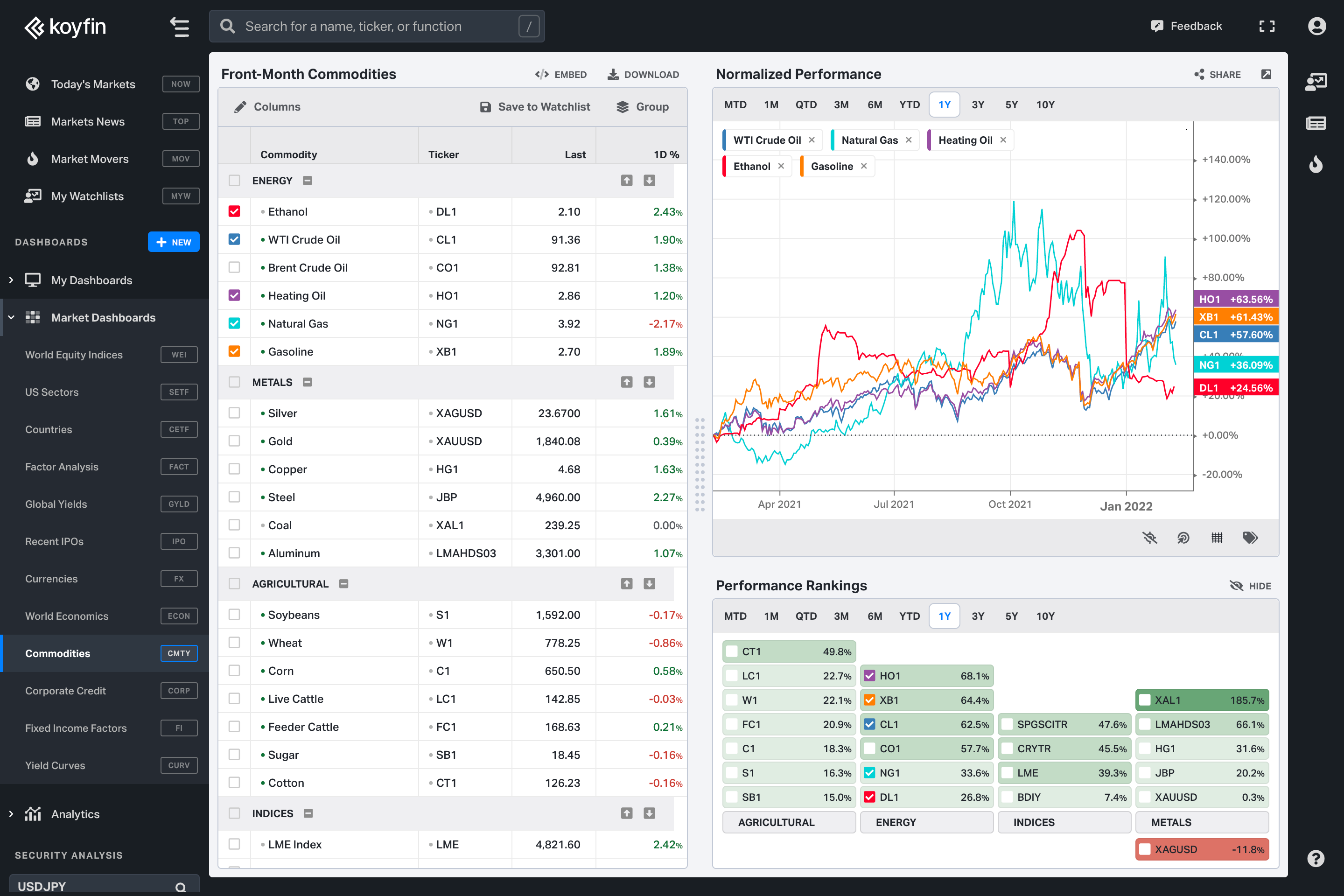Click the grid table icon below chart
This screenshot has height=896, width=1344.
click(x=1217, y=537)
